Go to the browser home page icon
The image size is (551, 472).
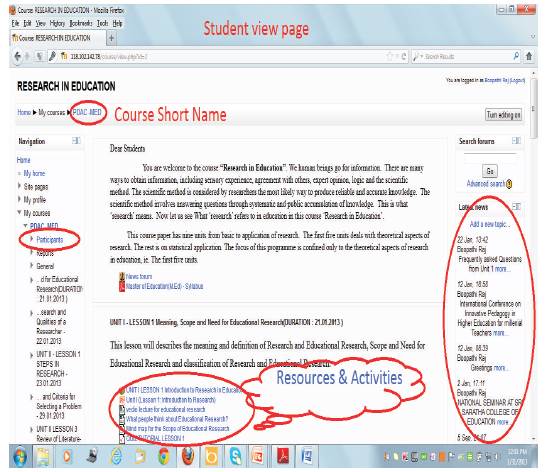click(529, 56)
